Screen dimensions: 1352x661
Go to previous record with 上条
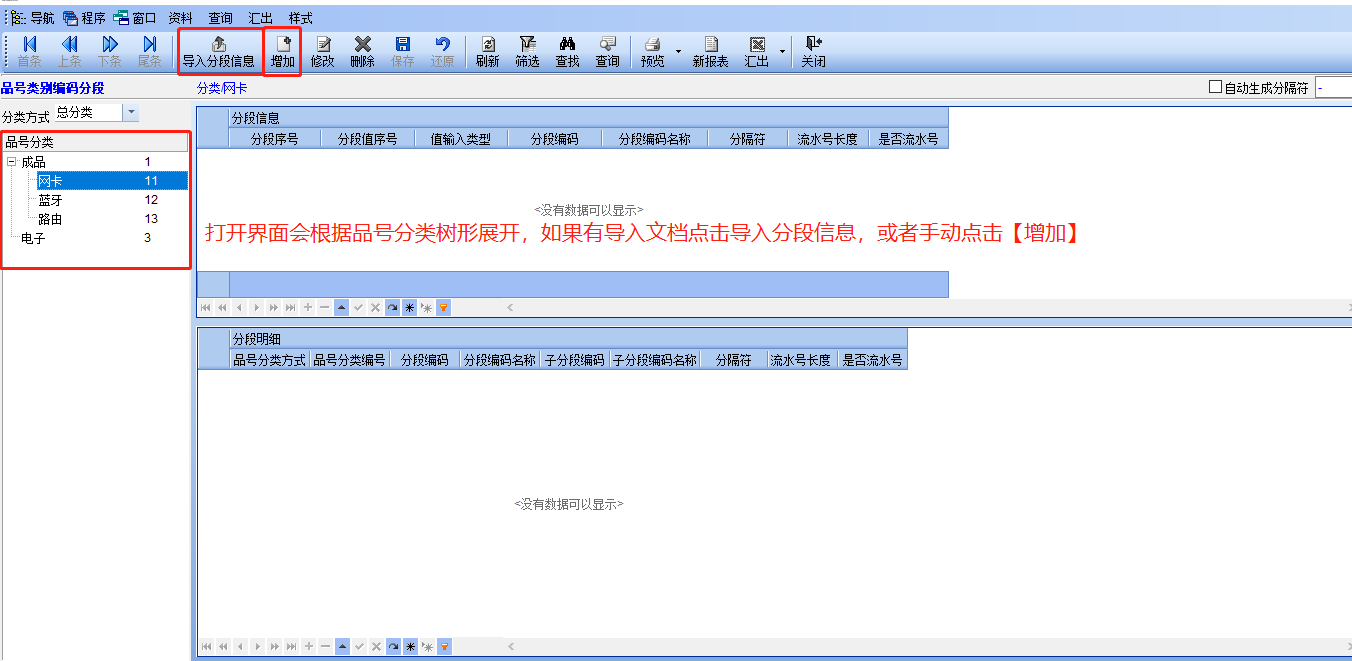[70, 51]
